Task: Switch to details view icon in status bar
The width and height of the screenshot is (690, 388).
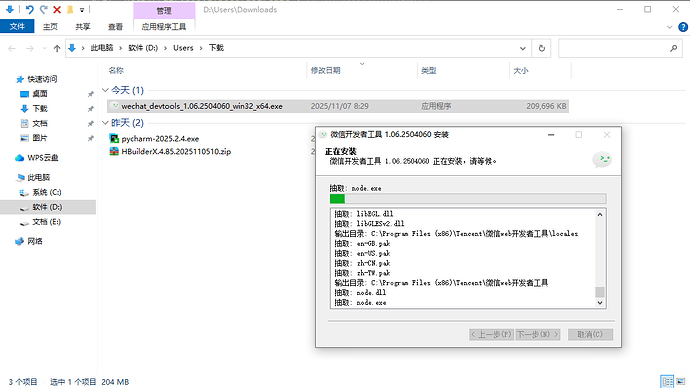Action: tap(667, 381)
